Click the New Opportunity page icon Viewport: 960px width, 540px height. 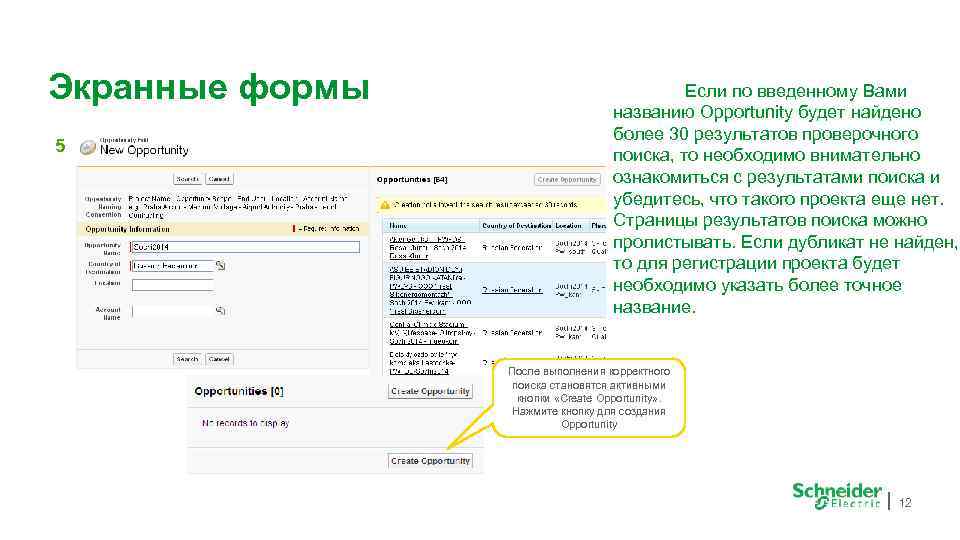point(88,148)
